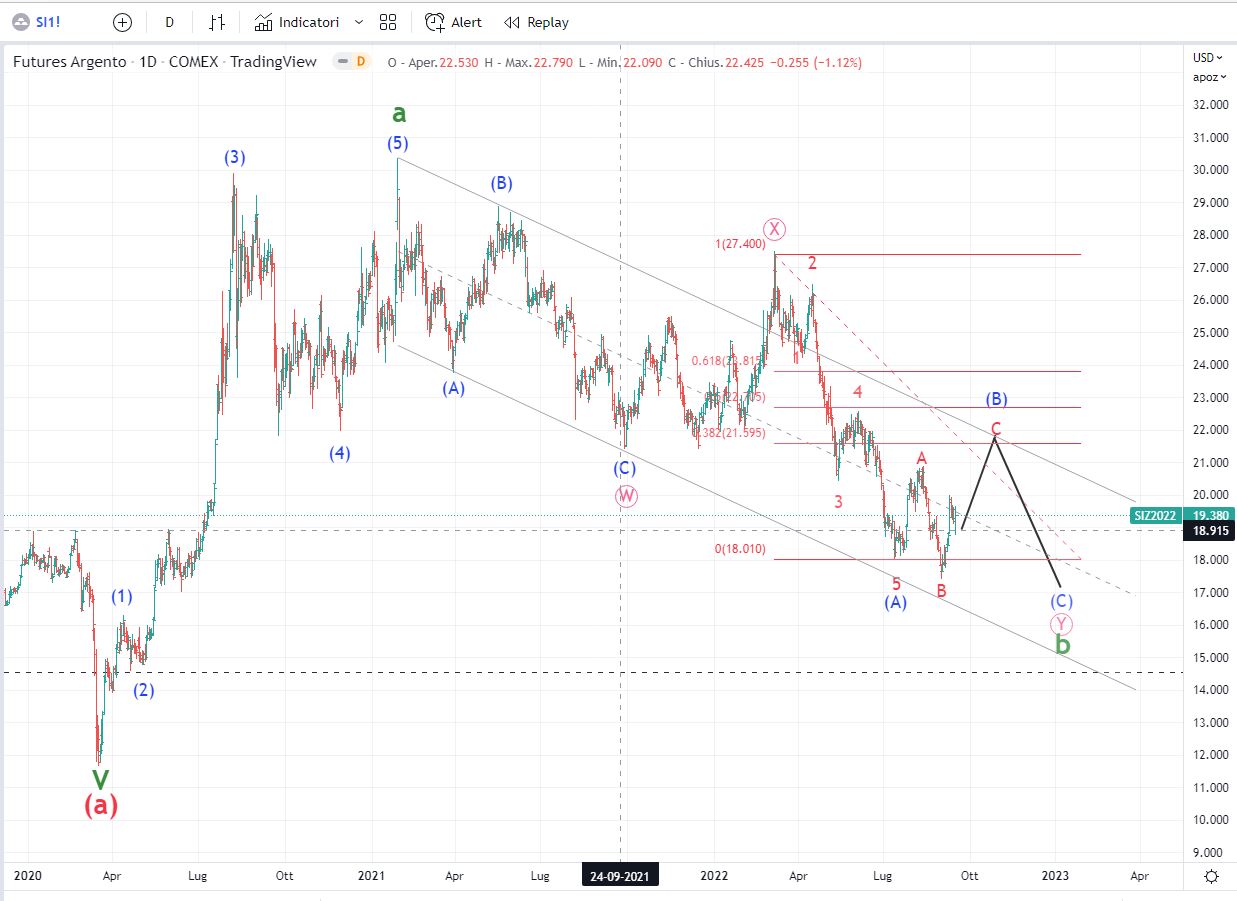Select the blue (1) wave label
Viewport: 1237px width, 901px height.
click(122, 597)
